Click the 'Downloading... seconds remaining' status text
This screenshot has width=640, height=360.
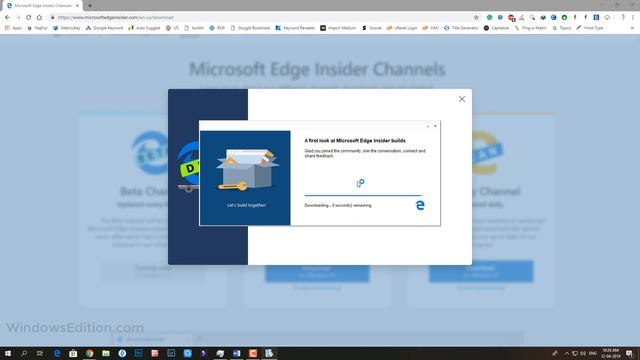338,205
